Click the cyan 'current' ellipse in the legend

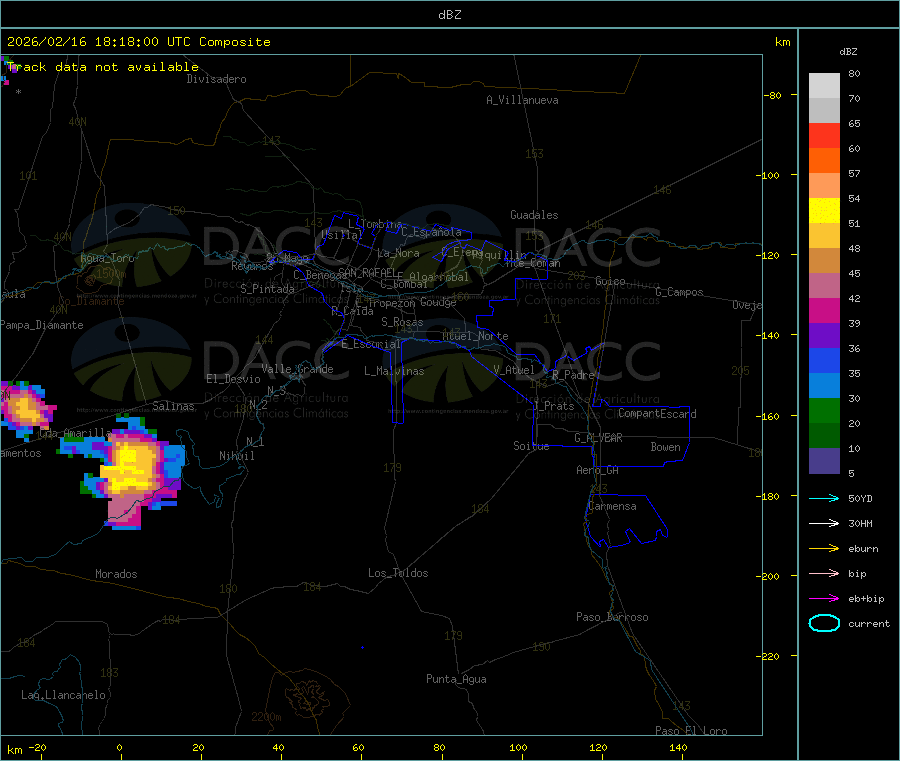824,623
